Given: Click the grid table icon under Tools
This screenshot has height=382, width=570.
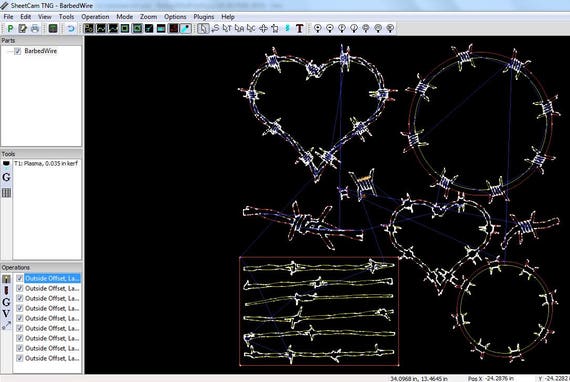Looking at the screenshot, I should (6, 193).
